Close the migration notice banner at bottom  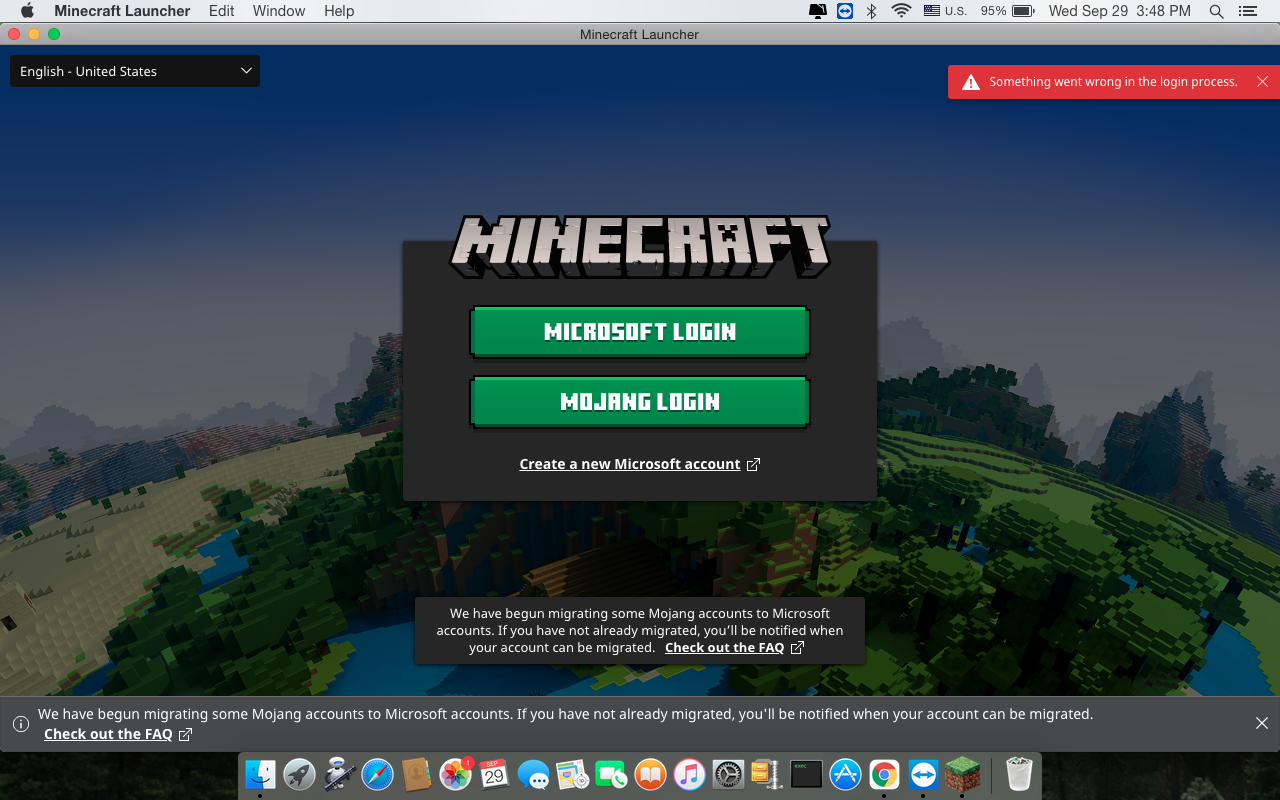tap(1262, 723)
